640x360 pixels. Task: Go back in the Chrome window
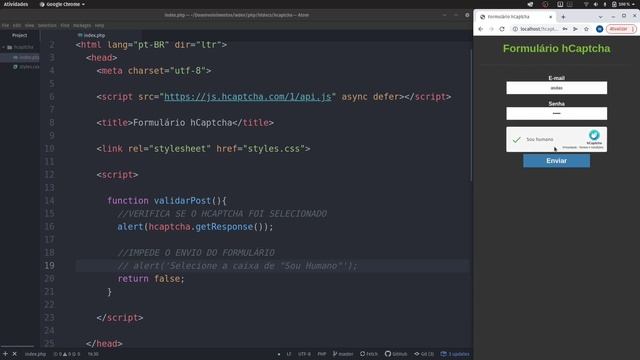point(480,29)
